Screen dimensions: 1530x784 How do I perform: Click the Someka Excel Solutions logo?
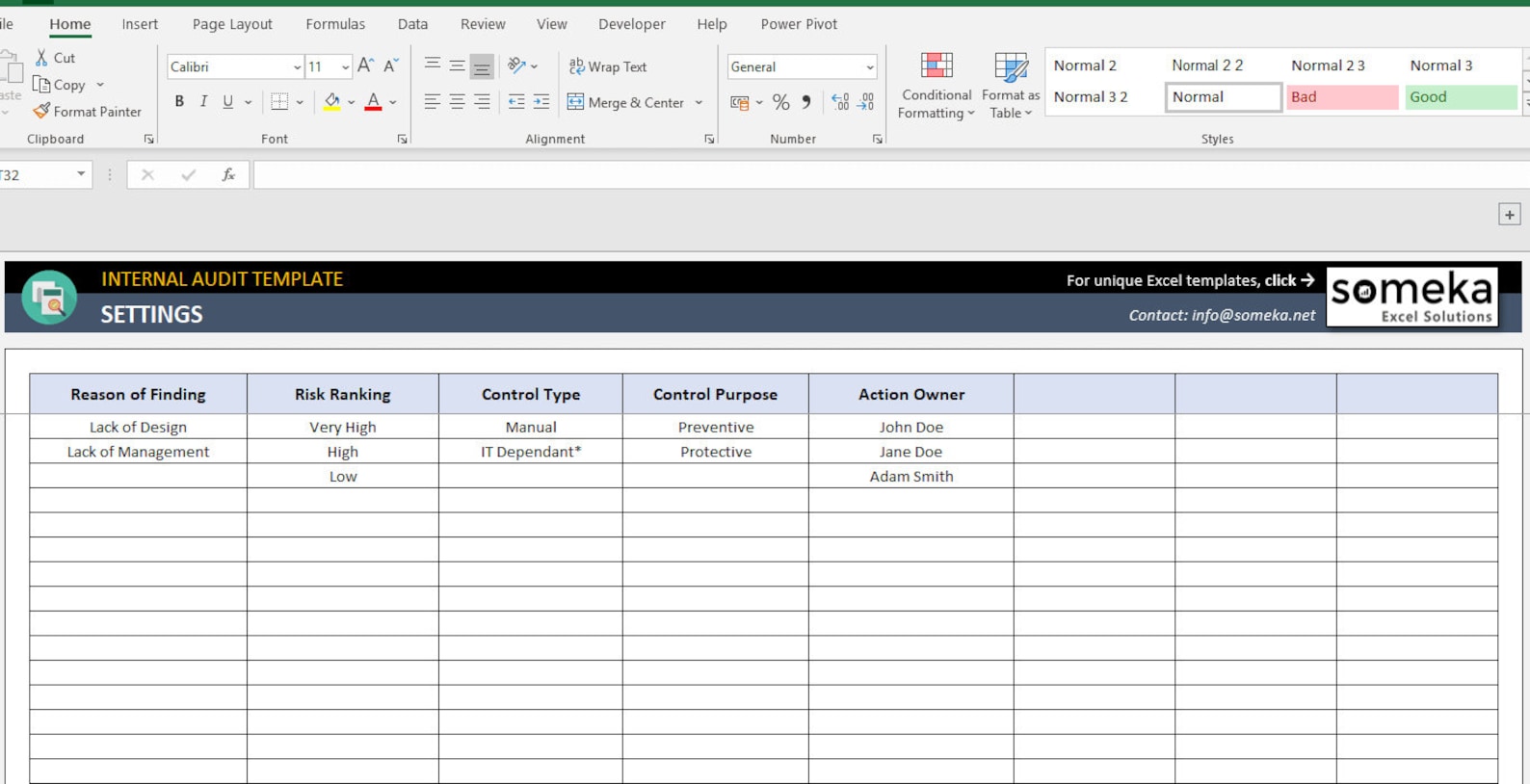1412,297
